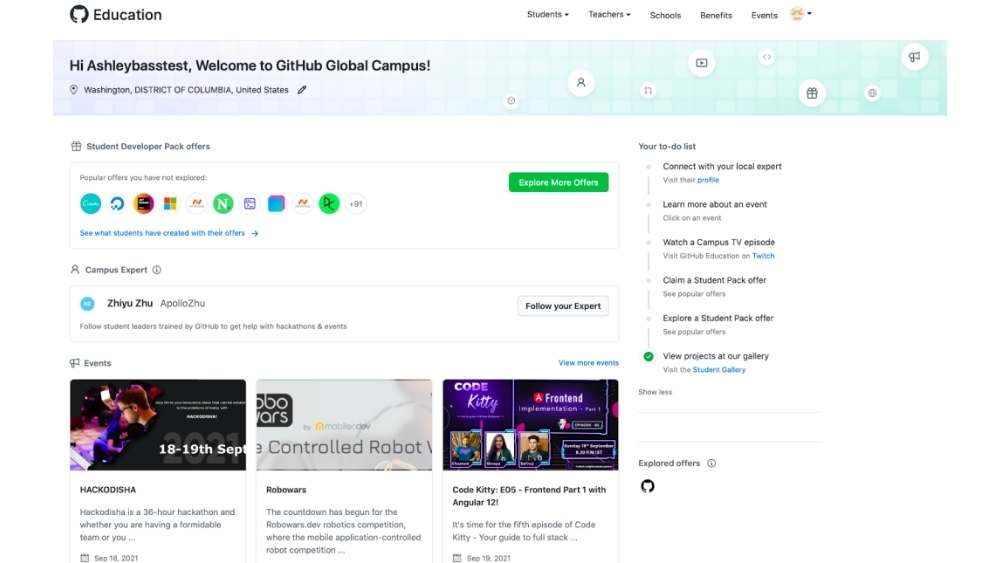This screenshot has height=563, width=1000.
Task: Select 'Watch a Campus TV episode' to-do item
Action: tap(718, 242)
